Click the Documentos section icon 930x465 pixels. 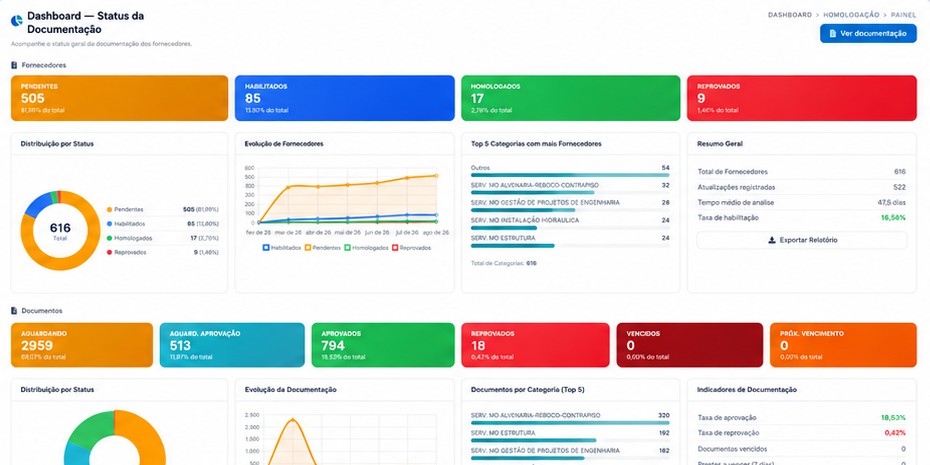(14, 311)
